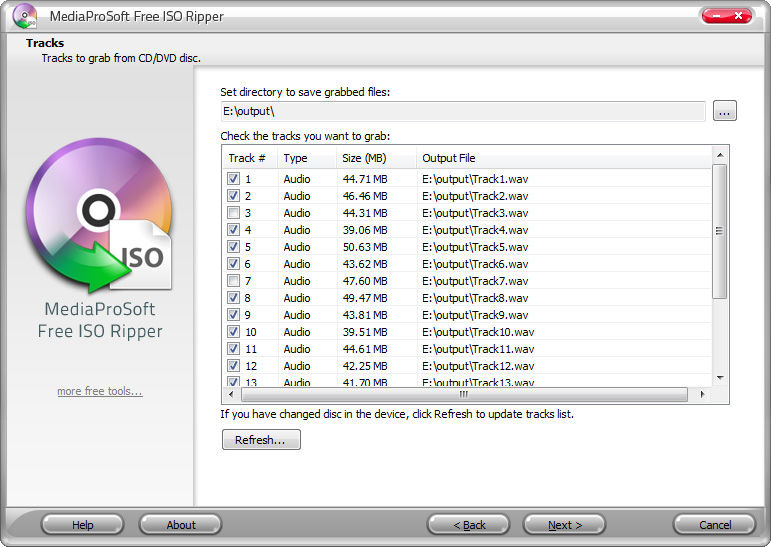The width and height of the screenshot is (771, 547).
Task: Check the track 3 checkbox
Action: point(234,213)
